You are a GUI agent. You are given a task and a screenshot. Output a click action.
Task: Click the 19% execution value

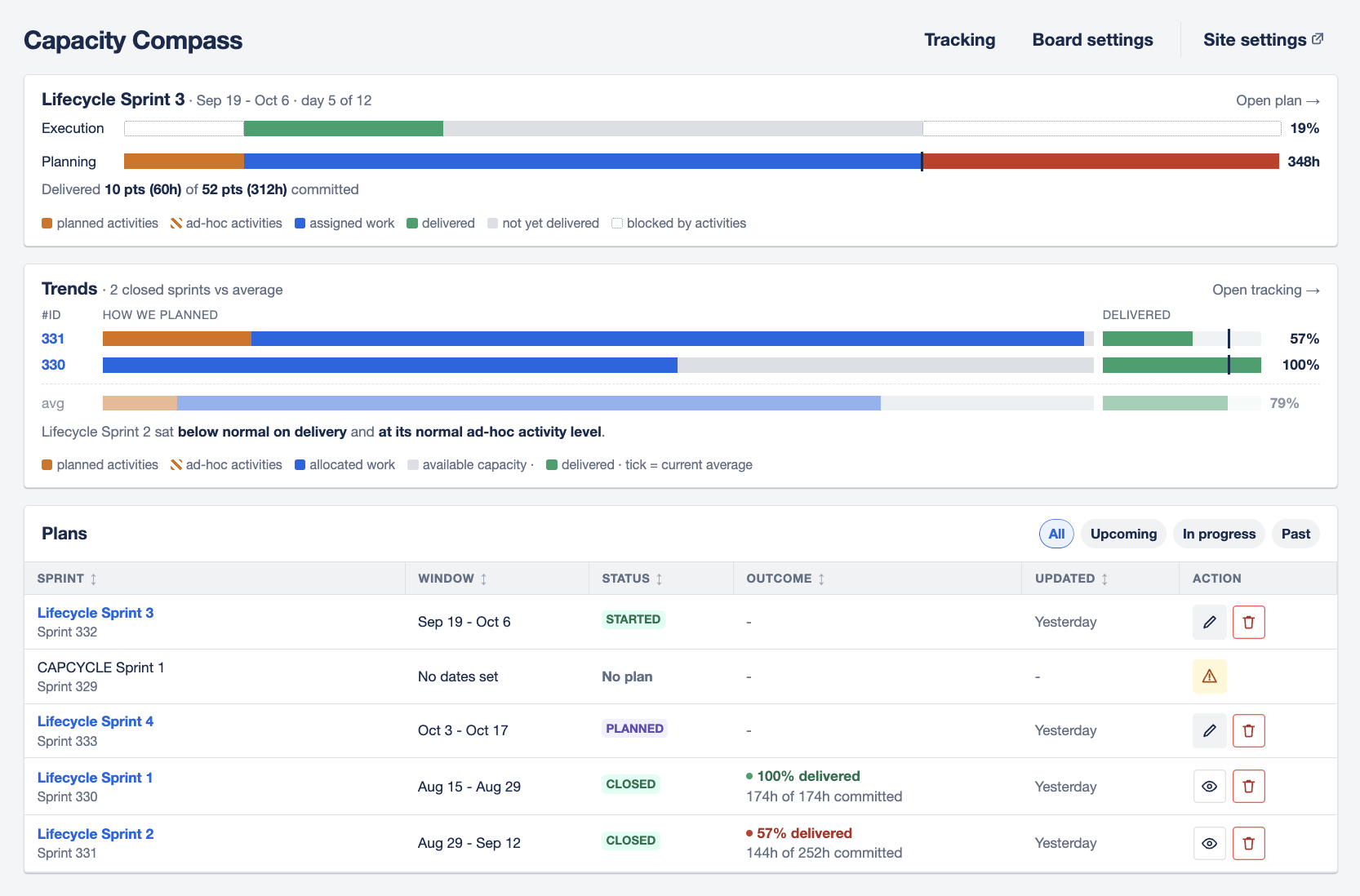coord(1304,128)
